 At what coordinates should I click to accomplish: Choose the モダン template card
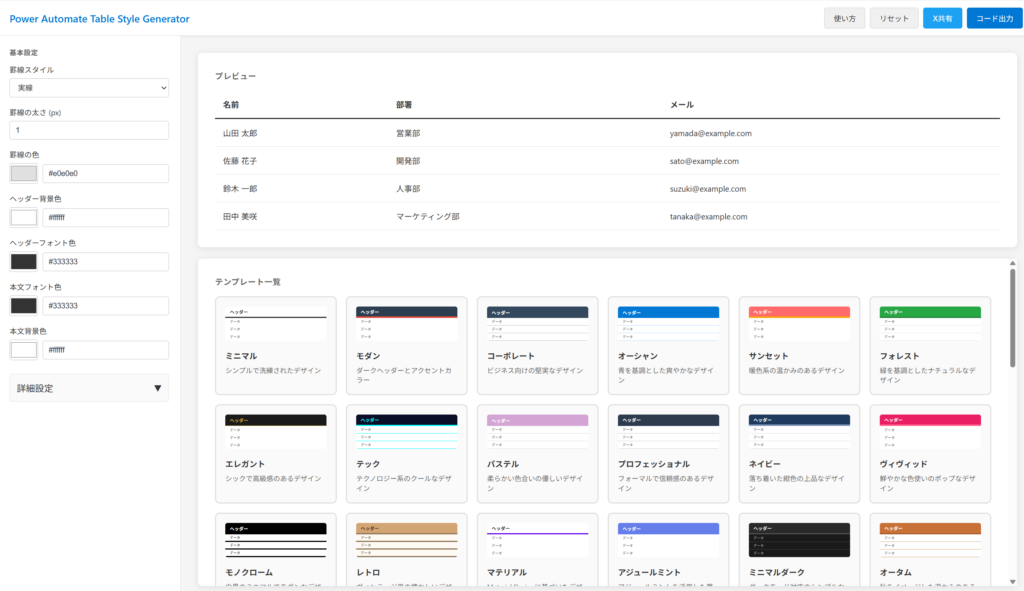[x=406, y=345]
